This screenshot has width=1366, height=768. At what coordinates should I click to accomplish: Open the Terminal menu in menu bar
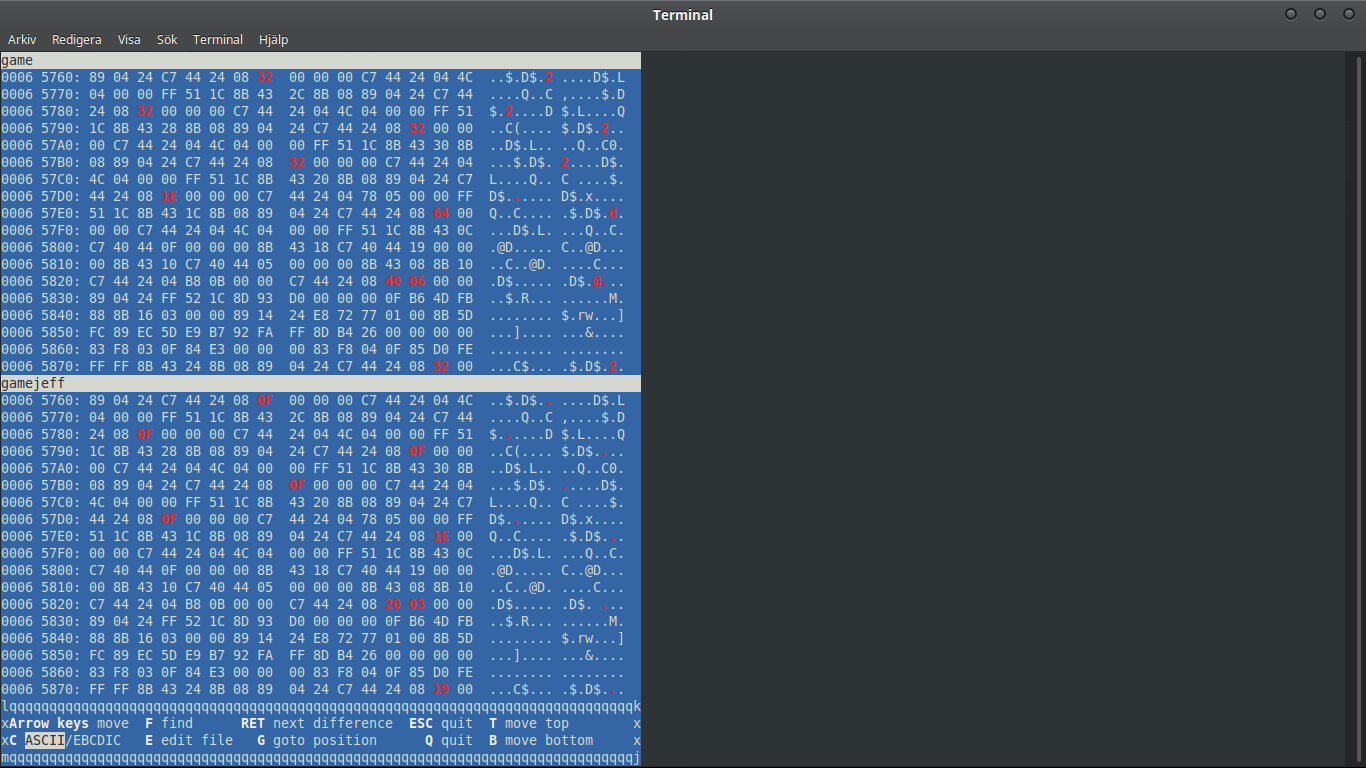click(218, 40)
